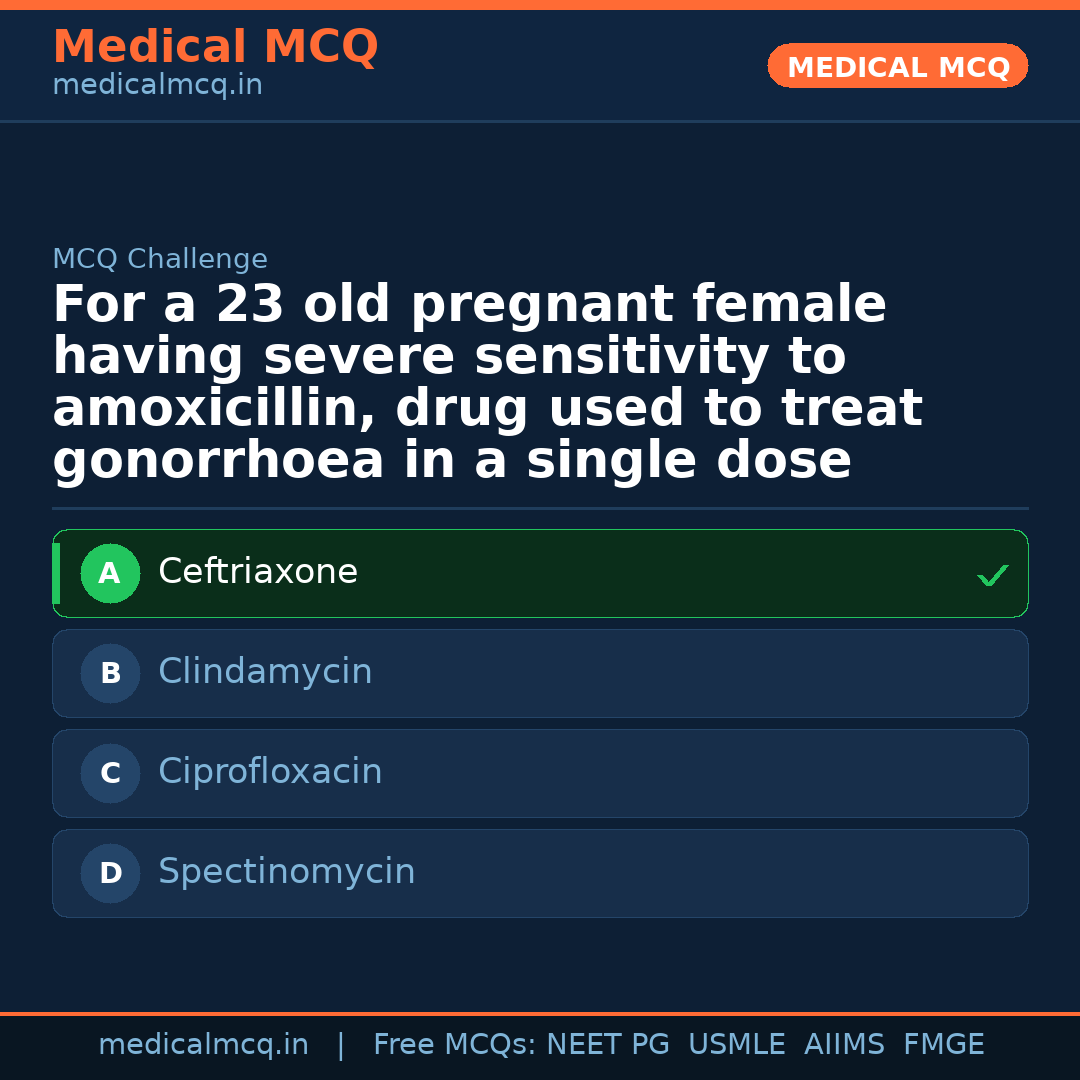This screenshot has width=1080, height=1080.
Task: Pick the Ciprofloxacin answer text
Action: [x=270, y=772]
